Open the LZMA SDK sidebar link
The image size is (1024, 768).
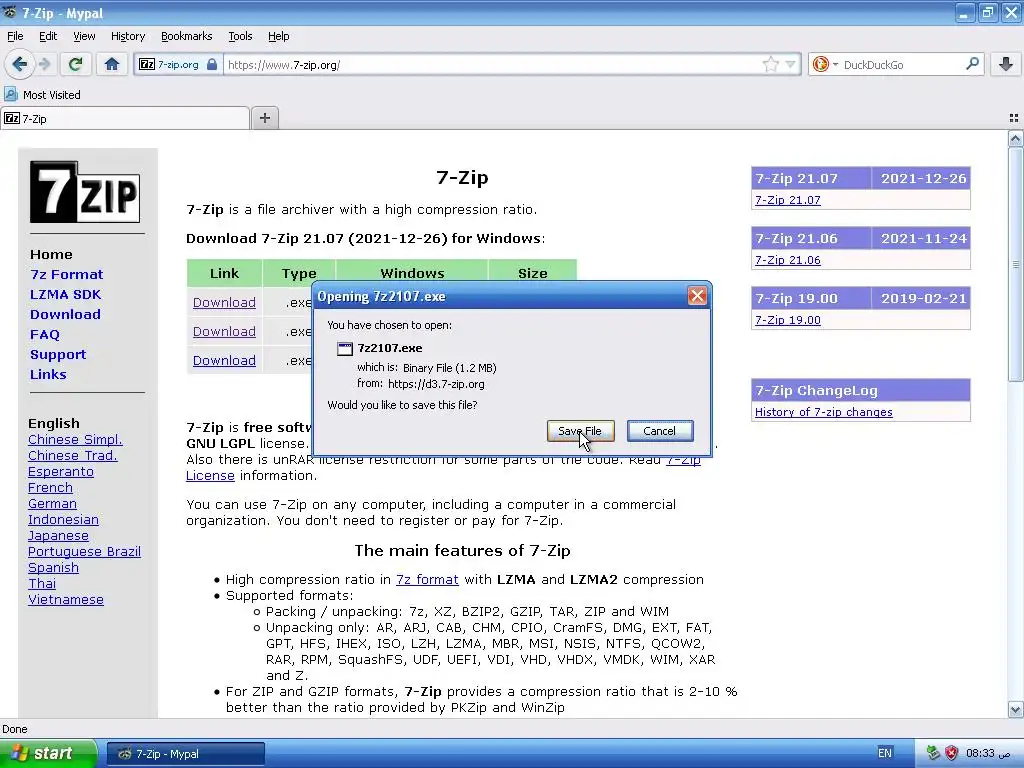tap(65, 295)
